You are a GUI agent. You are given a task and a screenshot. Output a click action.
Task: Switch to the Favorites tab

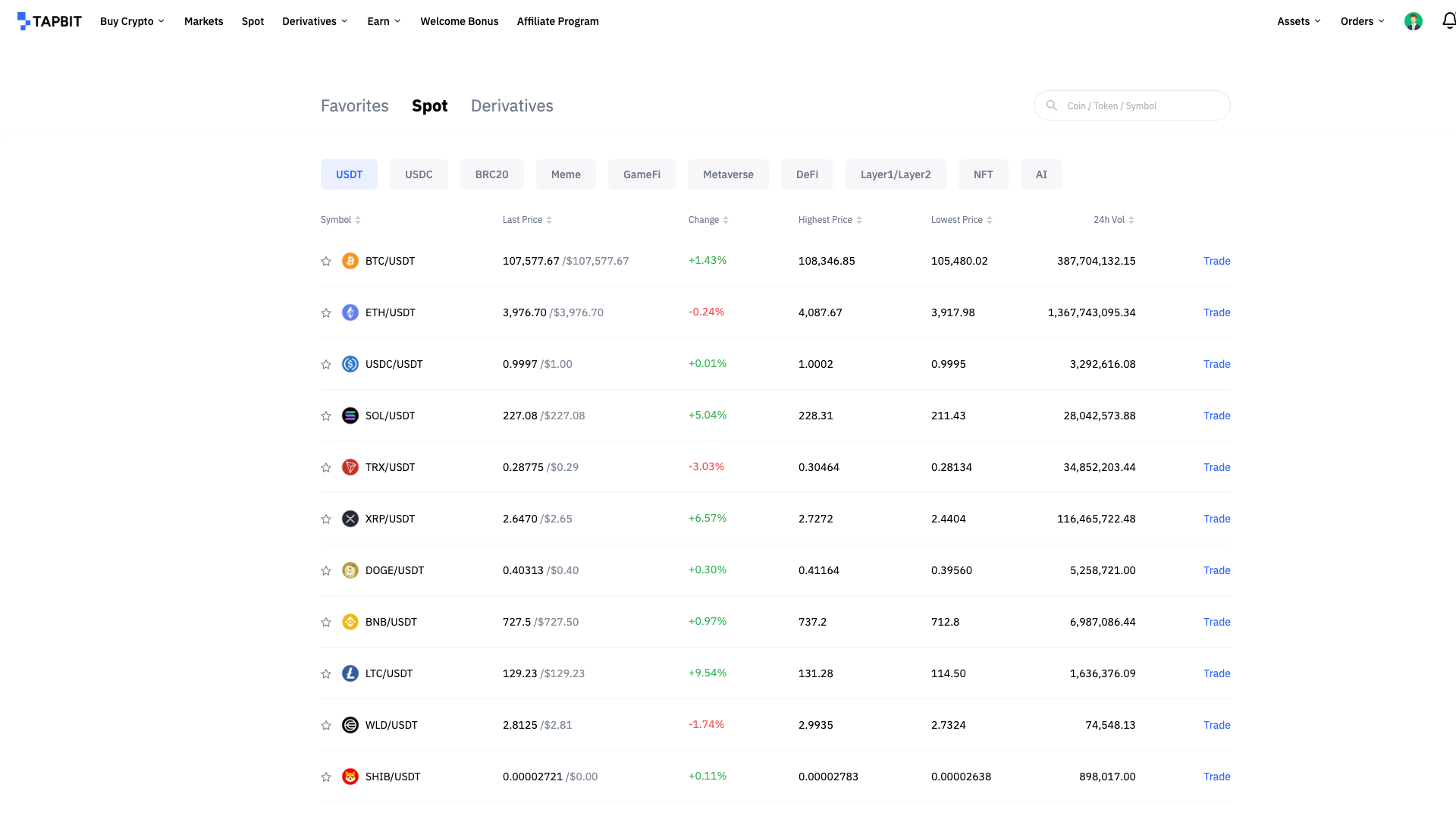[354, 106]
